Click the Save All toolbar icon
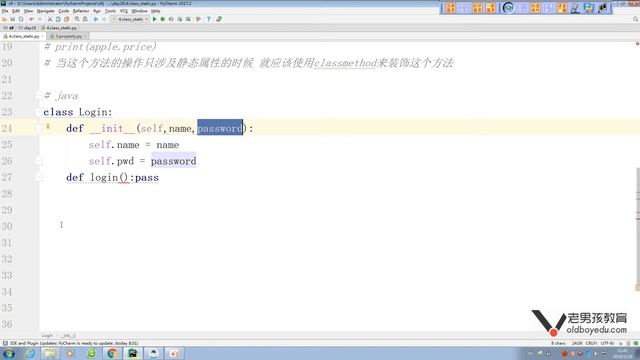The image size is (640, 360). click(x=13, y=19)
